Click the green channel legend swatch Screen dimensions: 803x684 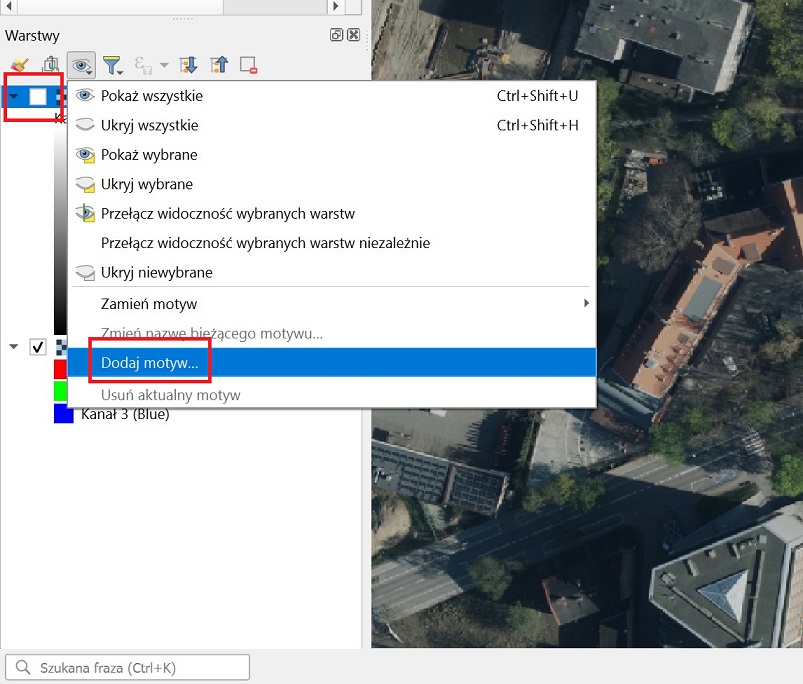click(x=60, y=391)
